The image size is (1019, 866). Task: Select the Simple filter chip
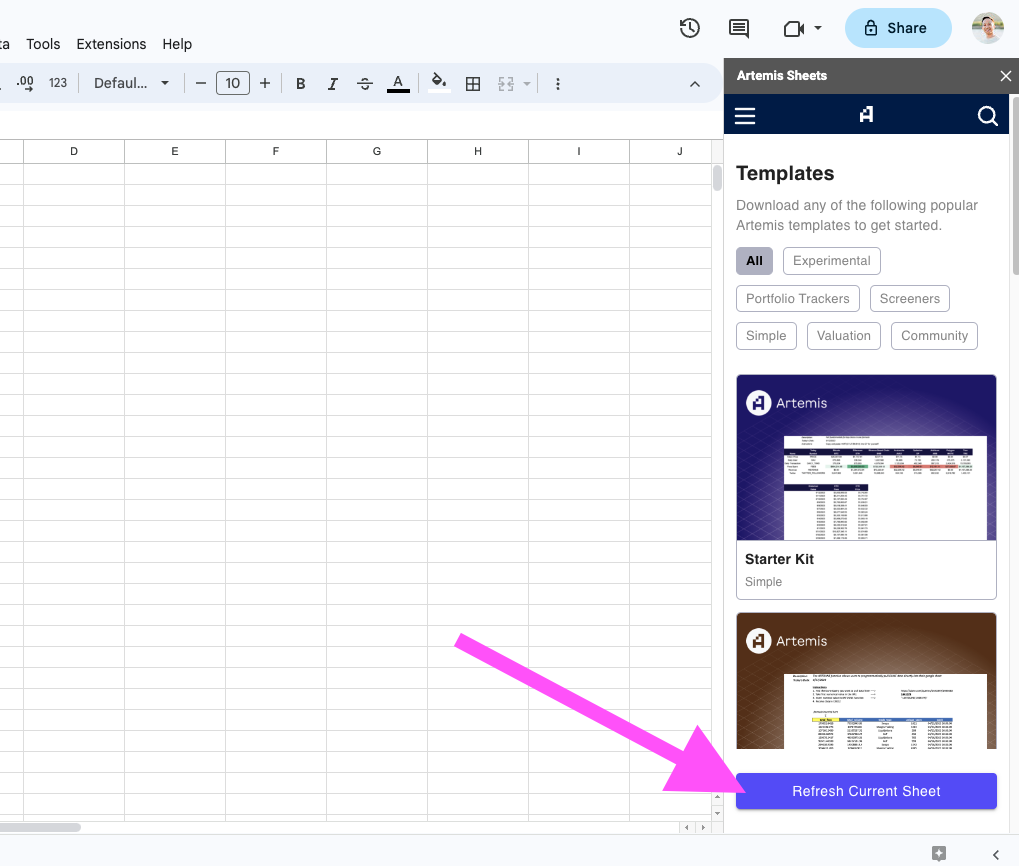766,335
